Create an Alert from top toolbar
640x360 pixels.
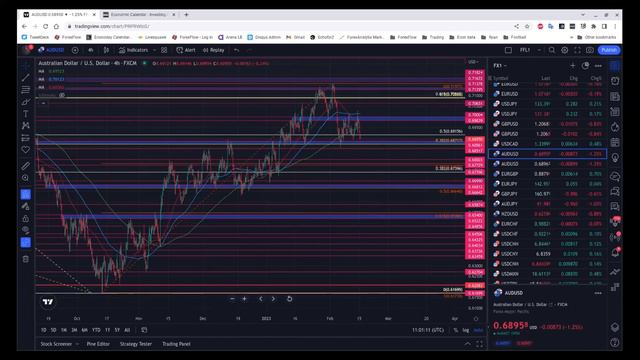point(186,50)
